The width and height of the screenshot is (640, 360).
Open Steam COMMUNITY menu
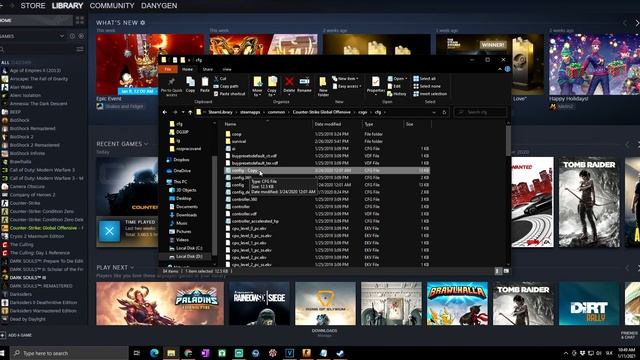tap(112, 6)
